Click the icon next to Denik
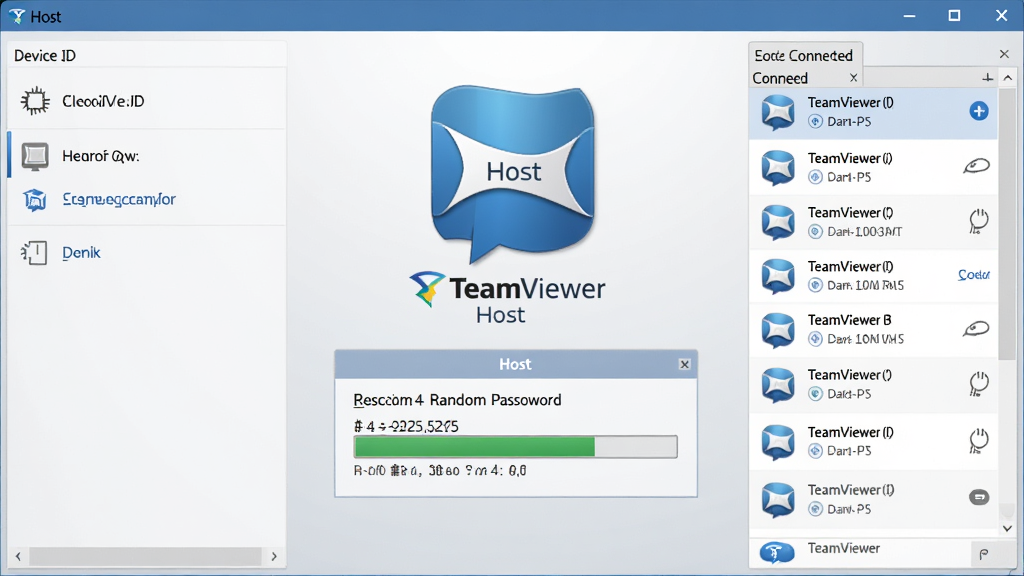1024x576 pixels. tap(34, 253)
